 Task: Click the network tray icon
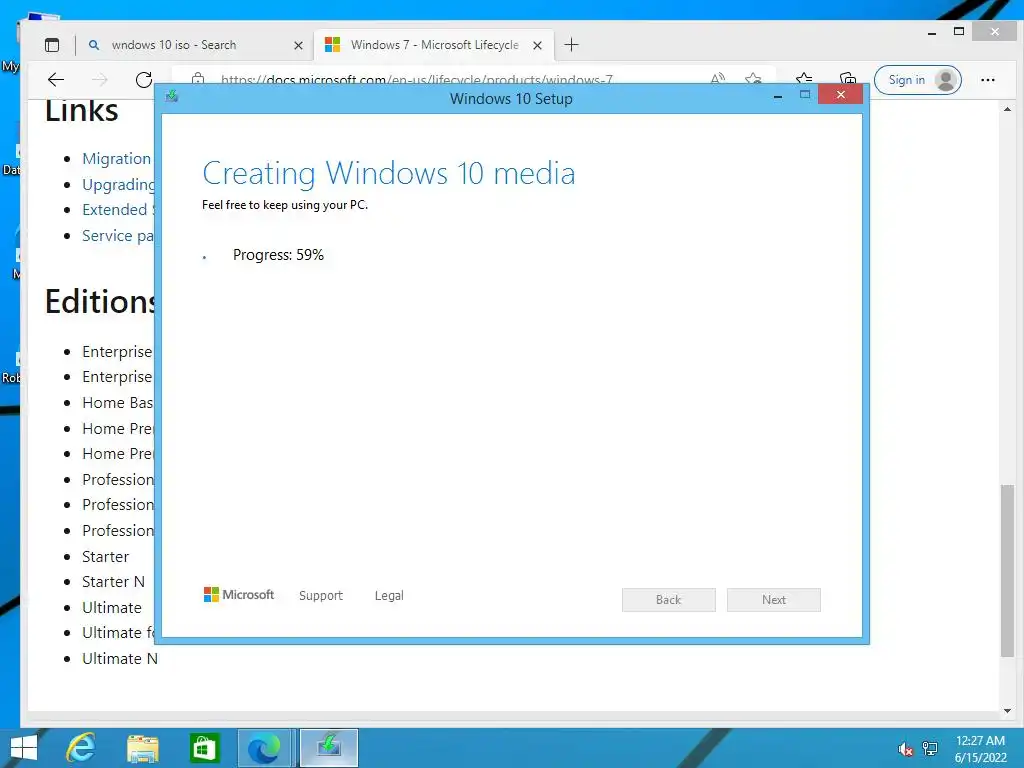click(930, 748)
